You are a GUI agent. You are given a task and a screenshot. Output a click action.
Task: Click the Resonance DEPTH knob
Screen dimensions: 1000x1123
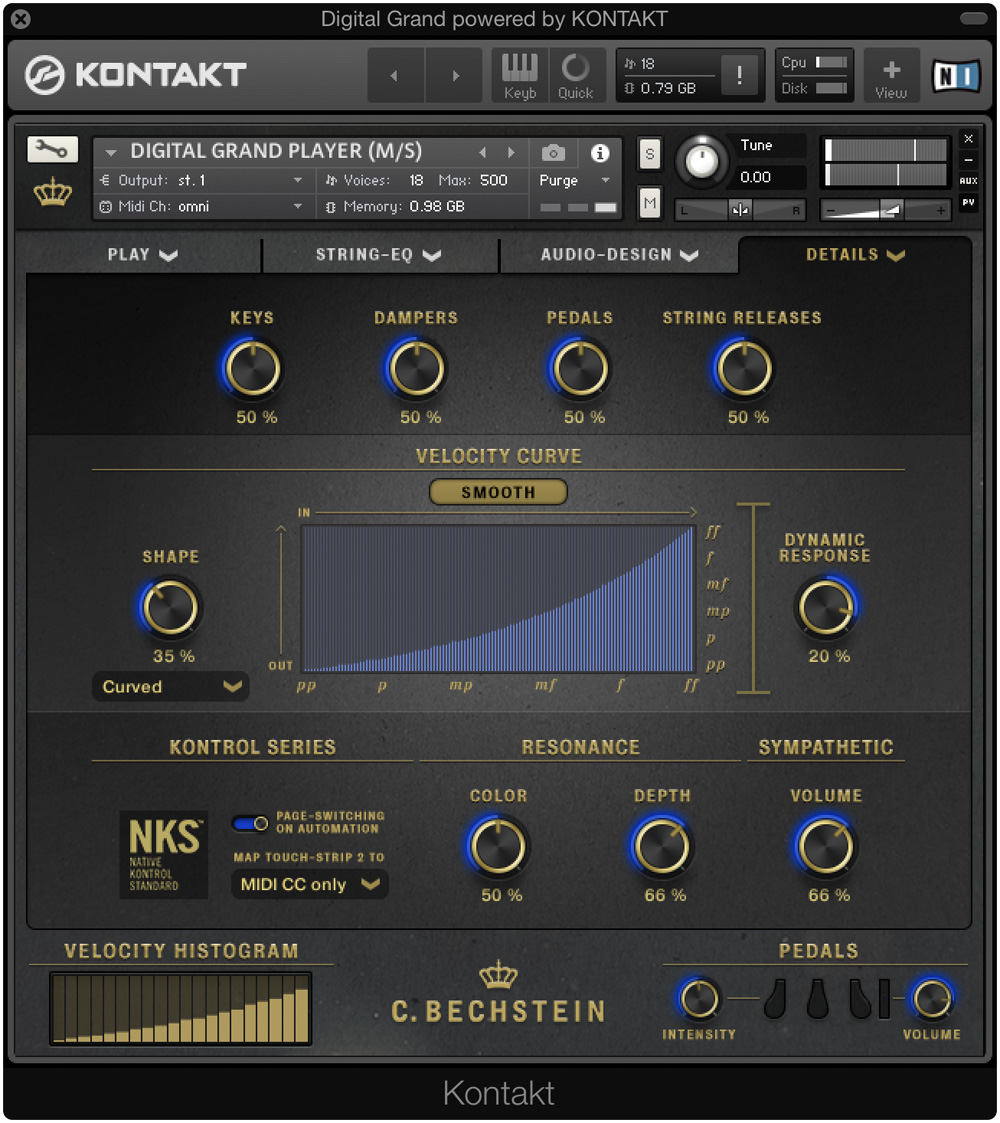662,847
